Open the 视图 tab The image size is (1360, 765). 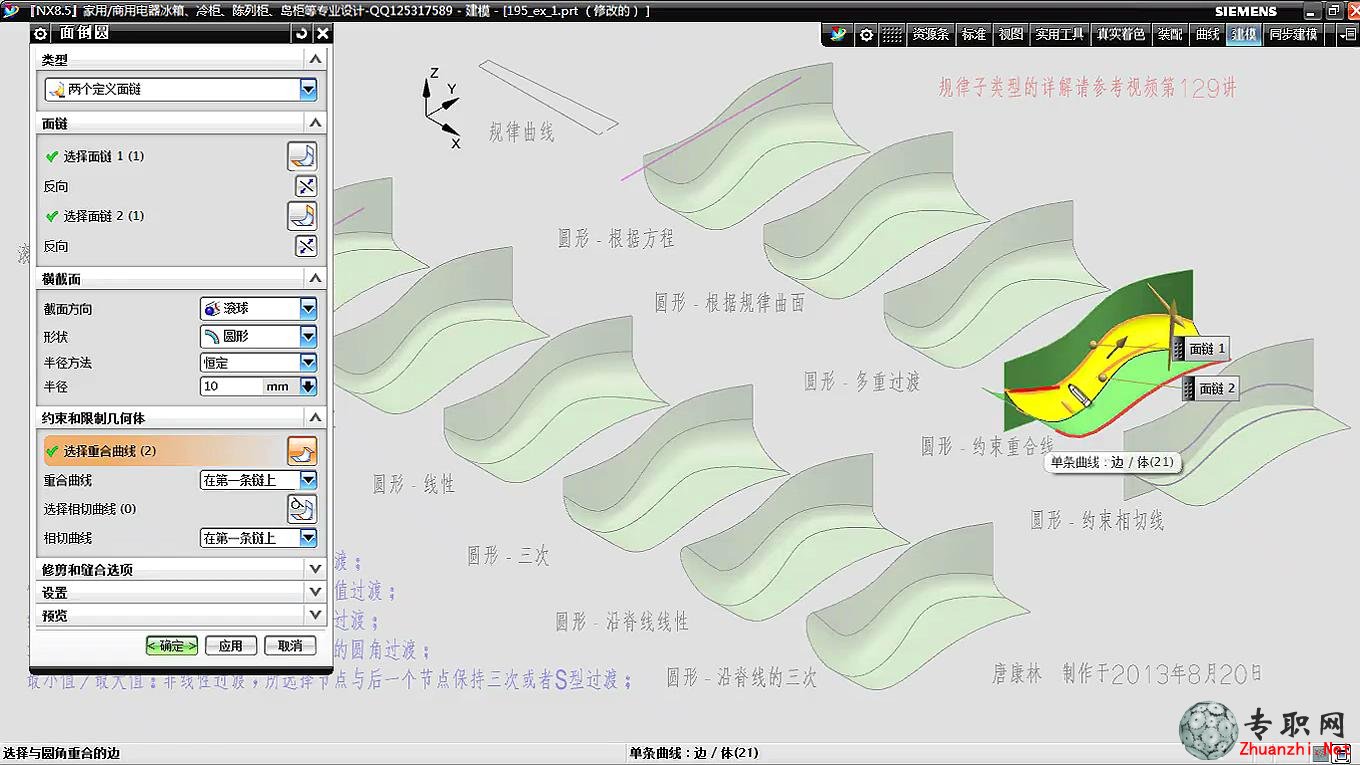coord(1011,34)
